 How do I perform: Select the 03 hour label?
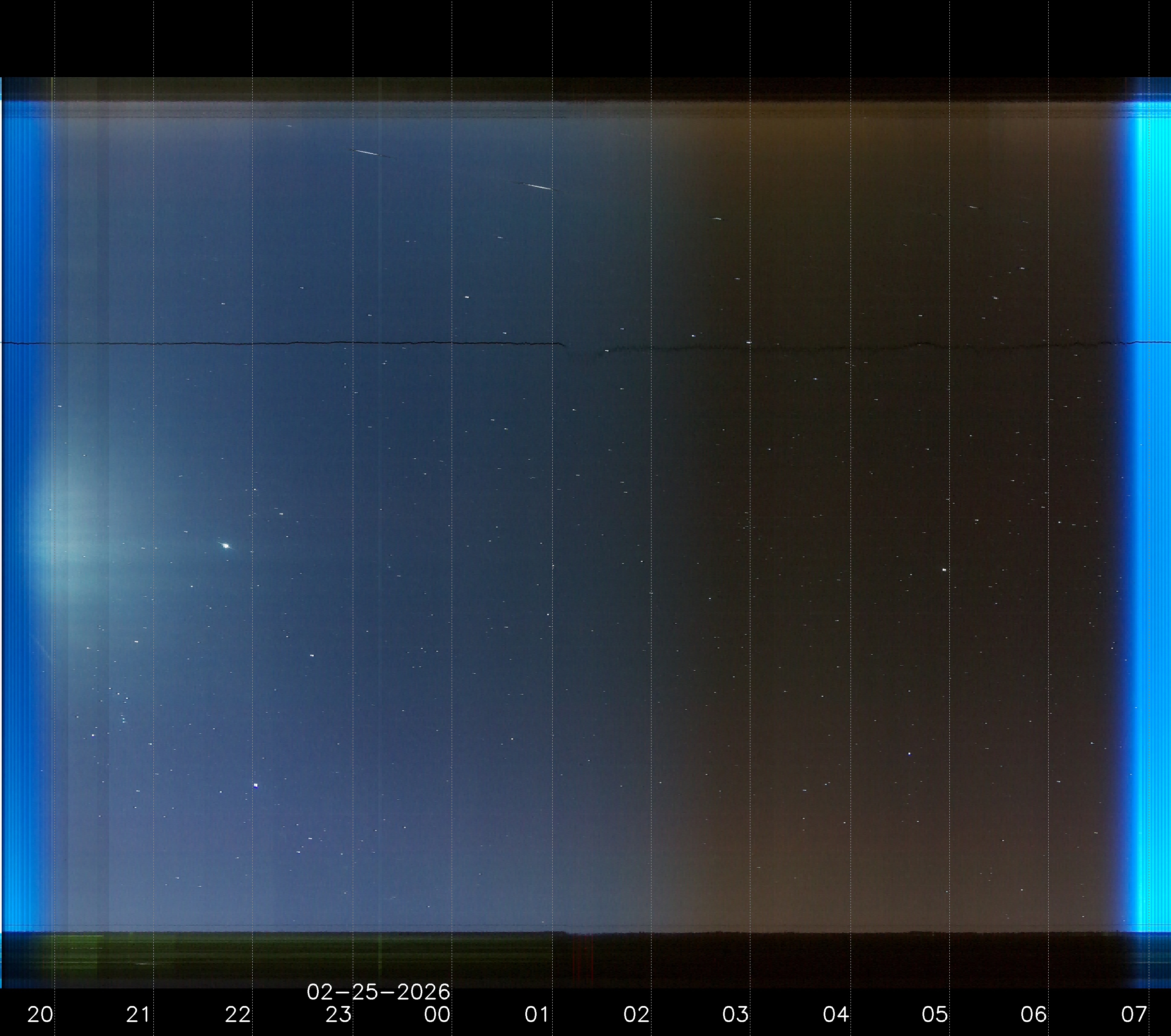[x=736, y=1015]
